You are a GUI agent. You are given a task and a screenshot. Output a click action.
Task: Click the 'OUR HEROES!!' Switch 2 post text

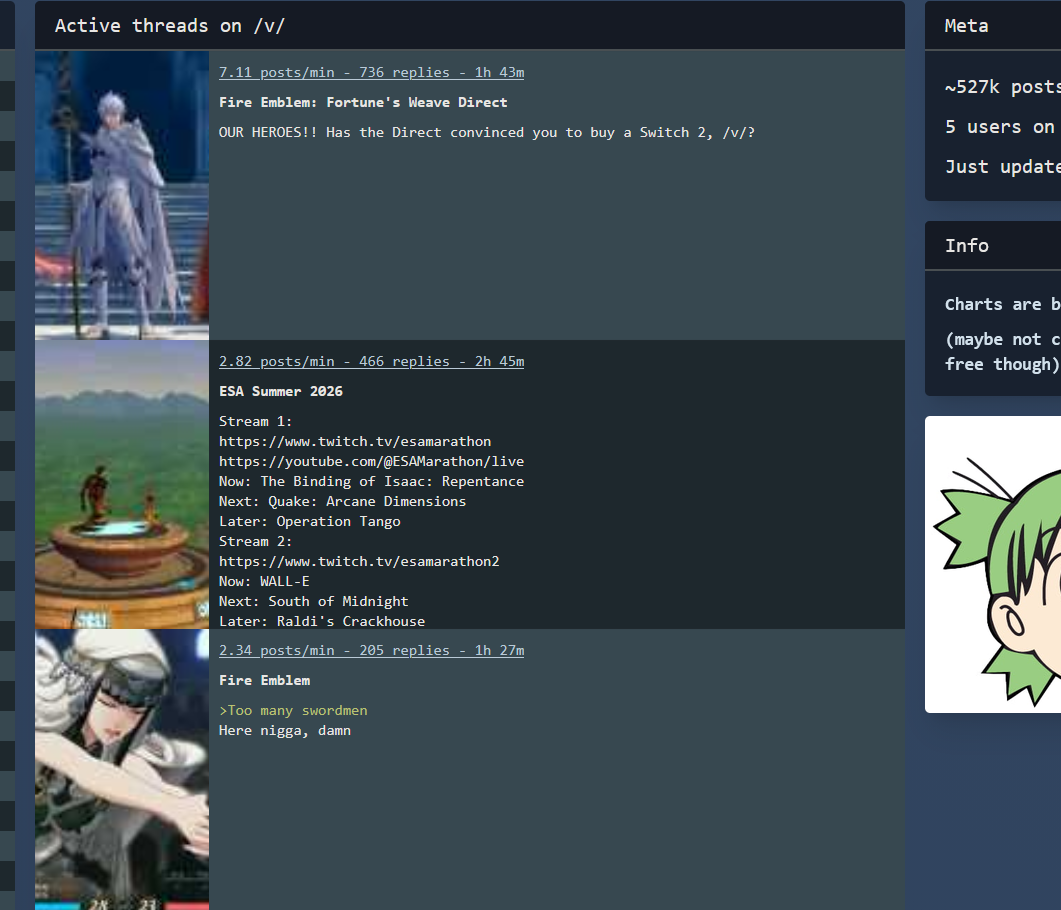point(487,133)
